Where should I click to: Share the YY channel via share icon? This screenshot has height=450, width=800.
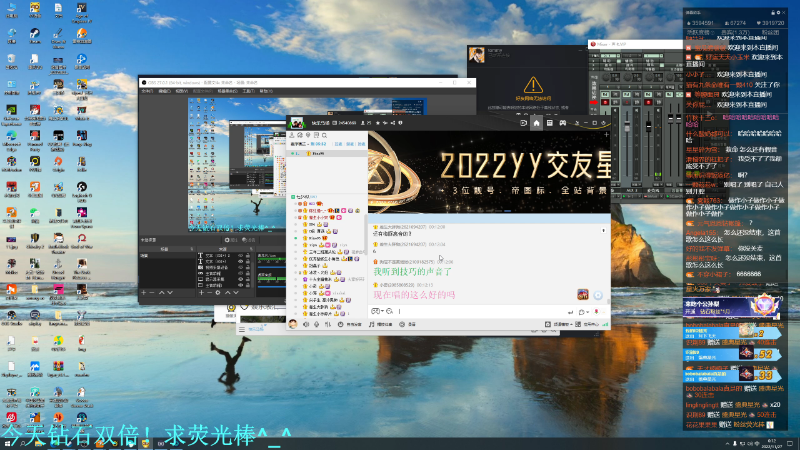tap(393, 123)
